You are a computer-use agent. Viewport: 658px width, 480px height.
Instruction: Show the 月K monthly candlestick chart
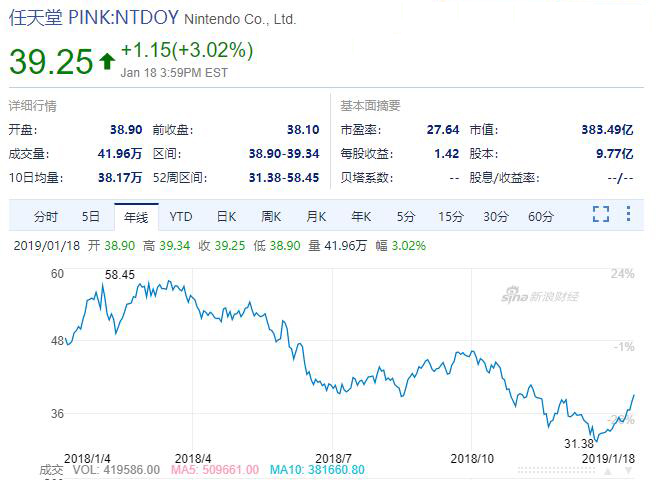point(316,216)
